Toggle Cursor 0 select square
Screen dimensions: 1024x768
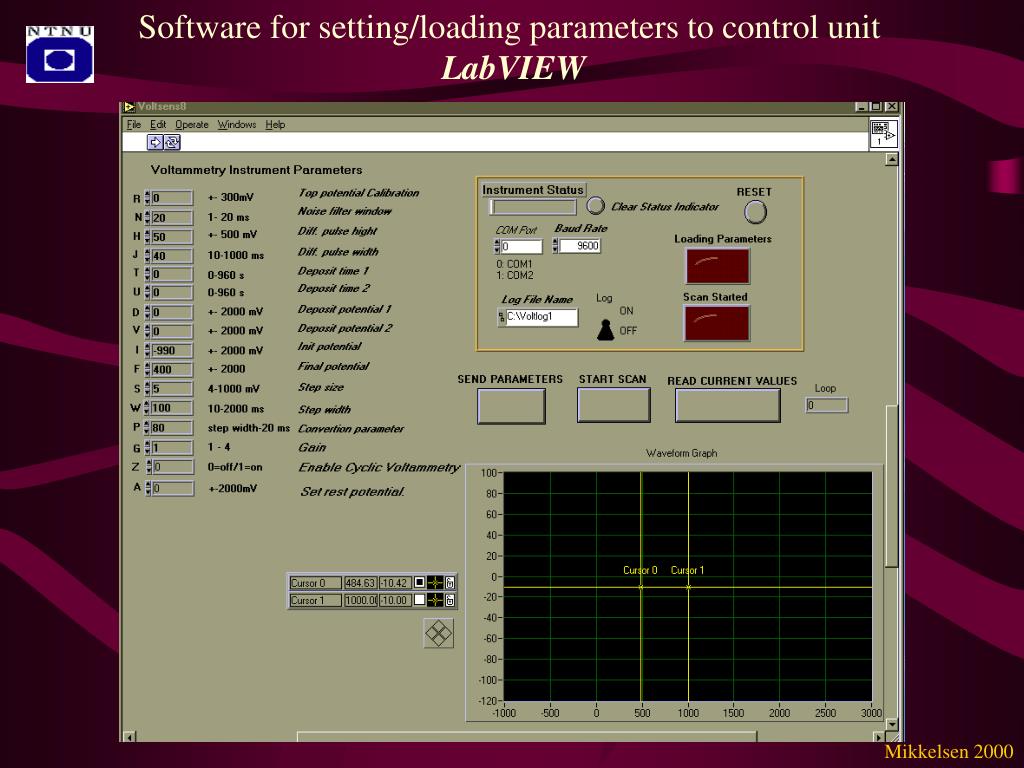tap(419, 583)
